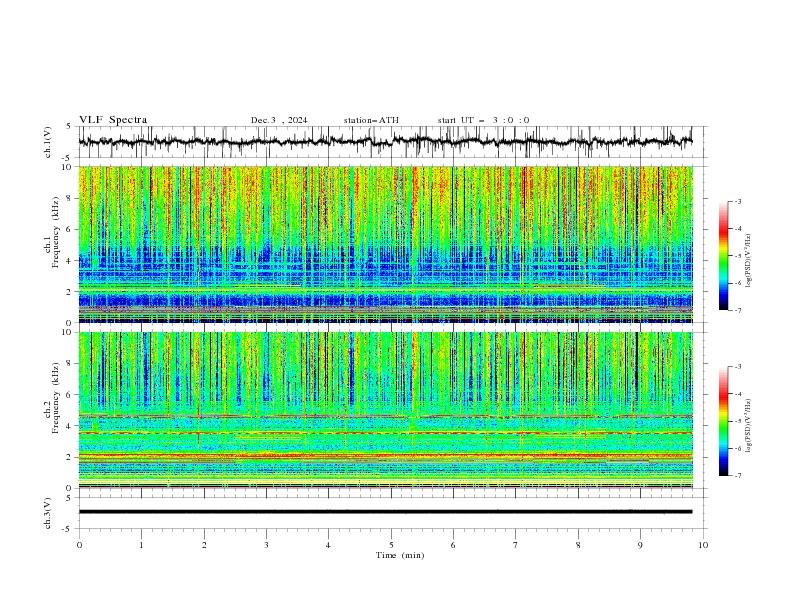Click the "-3" label on ch.1 color bar
Screen dimensions: 792x612
click(x=737, y=201)
